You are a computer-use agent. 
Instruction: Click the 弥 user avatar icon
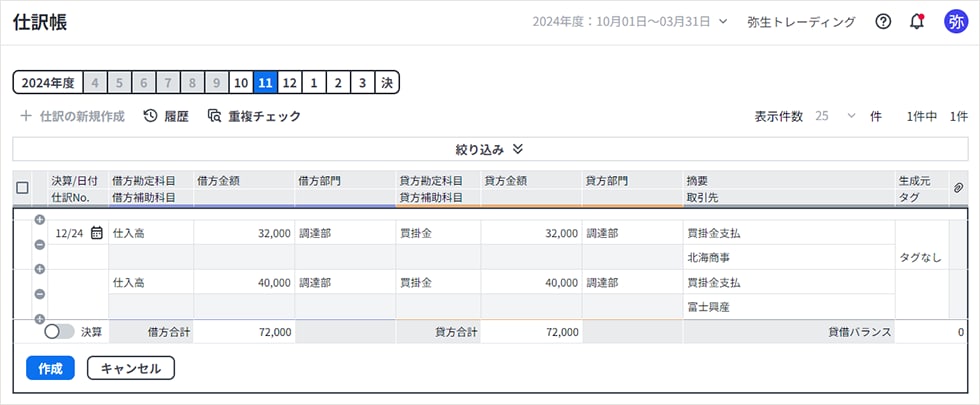(x=955, y=22)
